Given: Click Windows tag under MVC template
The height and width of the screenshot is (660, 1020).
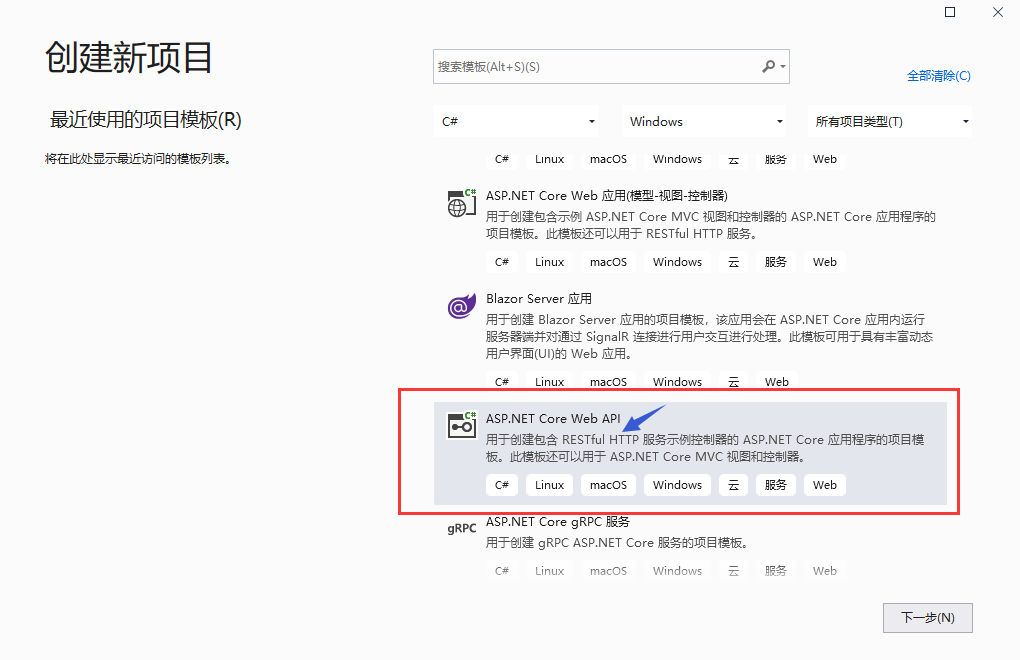Looking at the screenshot, I should (677, 262).
